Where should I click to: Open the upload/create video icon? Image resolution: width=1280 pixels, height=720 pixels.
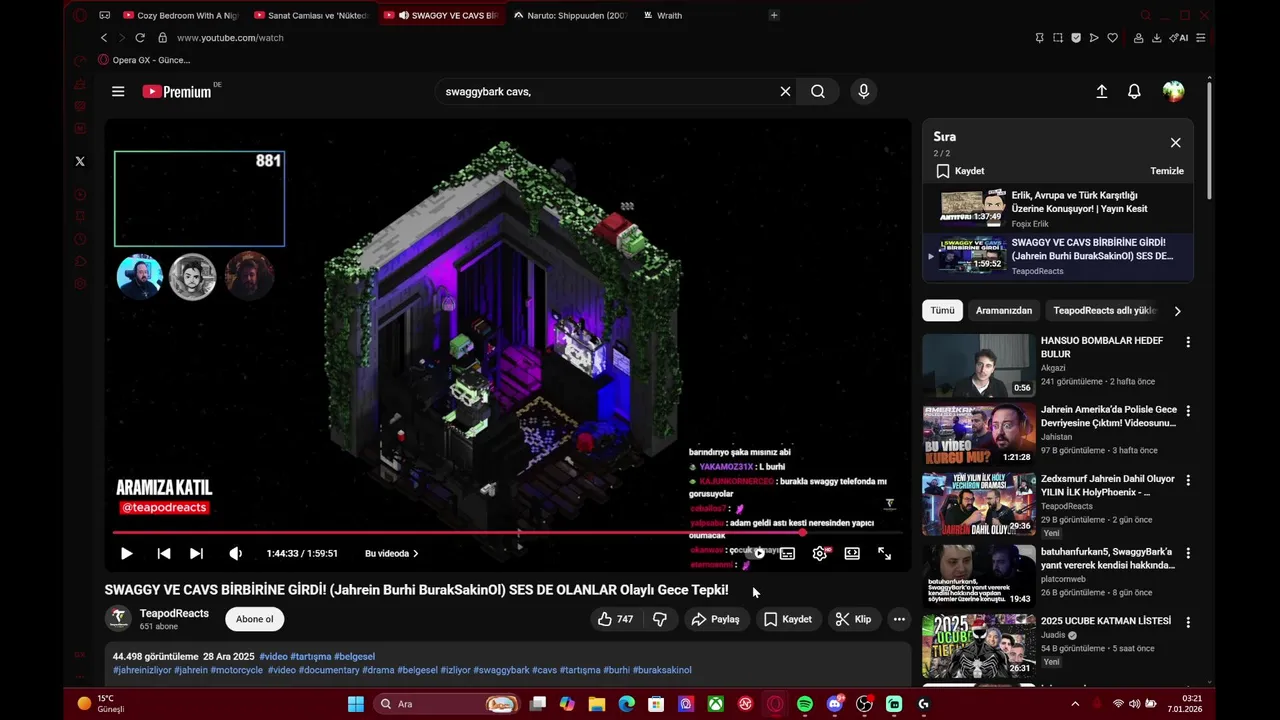click(1101, 92)
